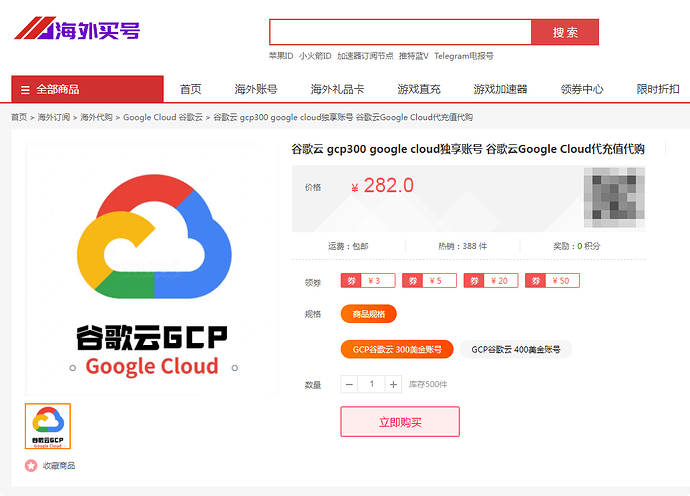Open the 推特蓝V hot search link
The height and width of the screenshot is (496, 690).
[414, 56]
